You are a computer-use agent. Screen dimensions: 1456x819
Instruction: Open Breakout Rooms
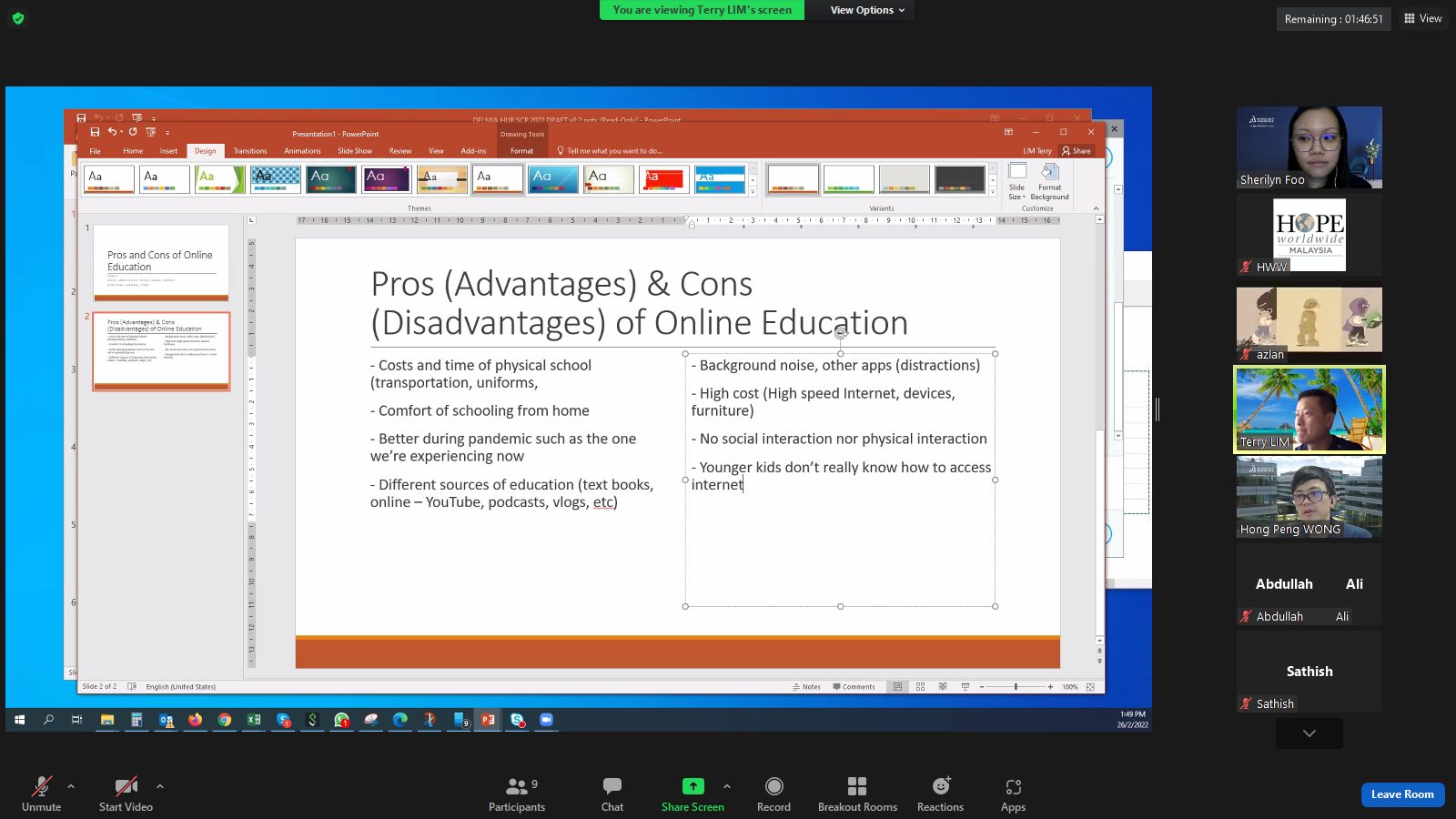856,794
